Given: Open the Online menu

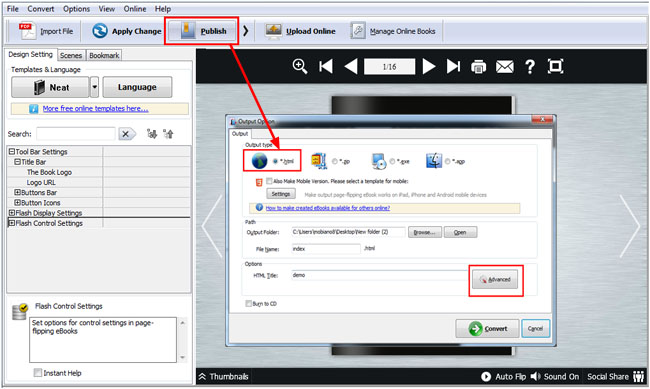Looking at the screenshot, I should 135,9.
